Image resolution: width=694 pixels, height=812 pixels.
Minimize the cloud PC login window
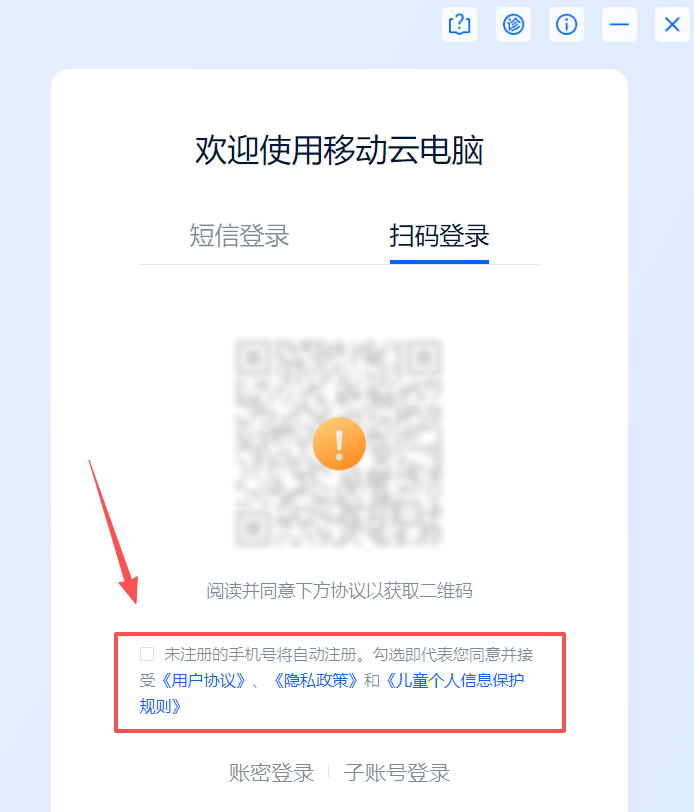coord(619,24)
